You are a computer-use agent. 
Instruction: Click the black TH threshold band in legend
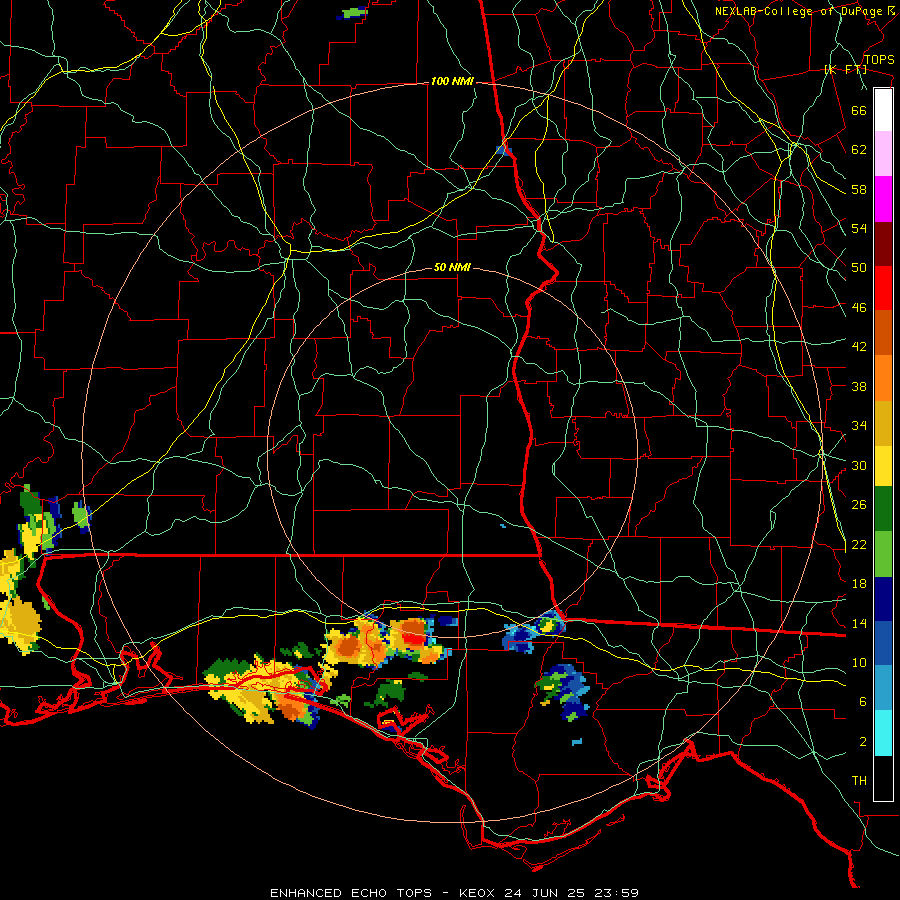click(883, 778)
